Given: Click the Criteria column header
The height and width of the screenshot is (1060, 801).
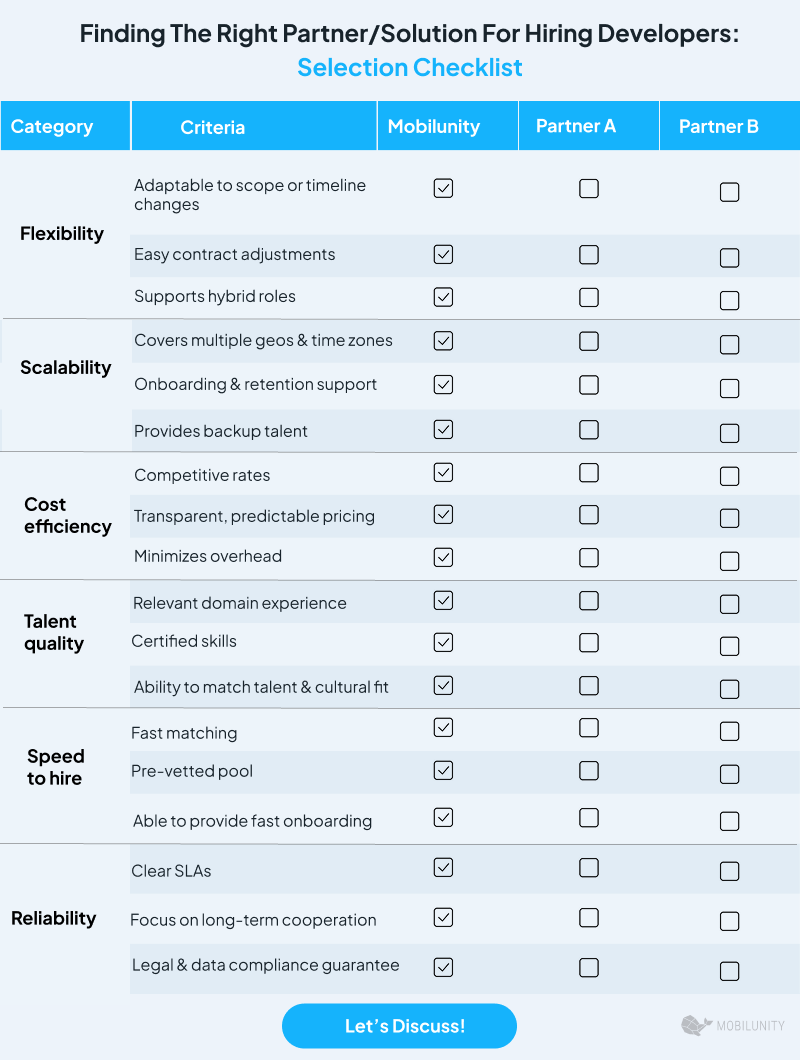Looking at the screenshot, I should [x=213, y=127].
